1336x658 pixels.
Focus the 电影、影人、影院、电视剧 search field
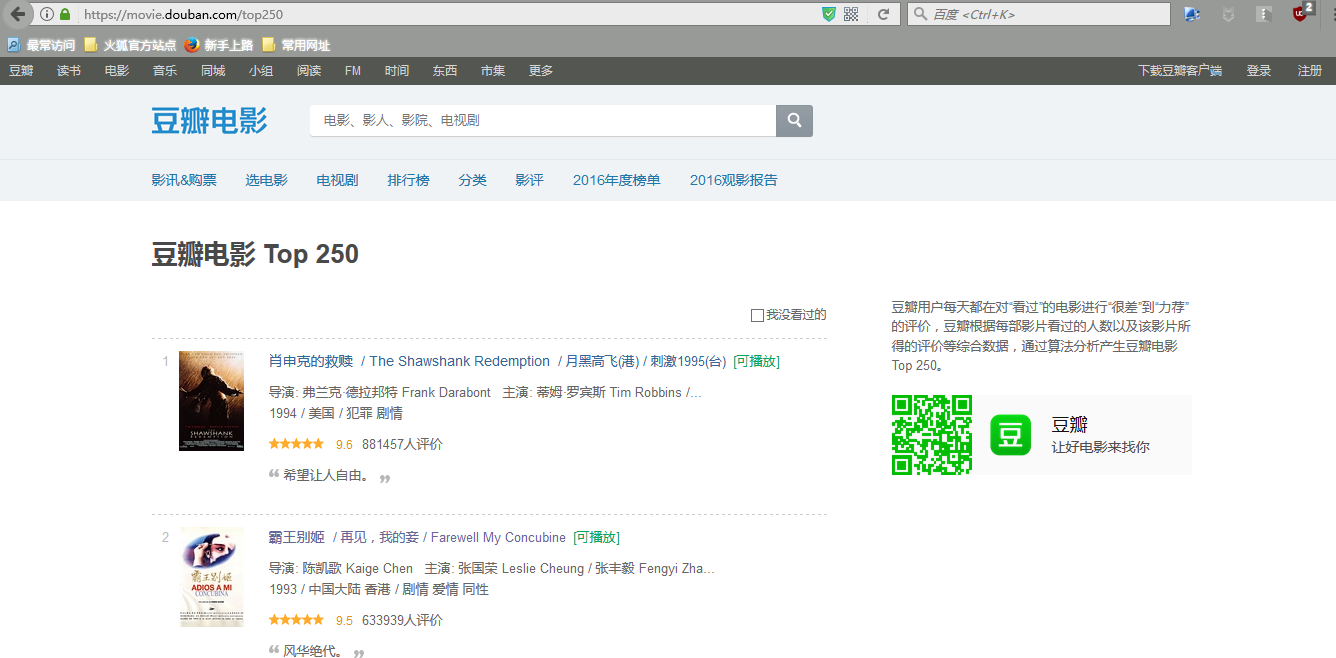tap(543, 120)
